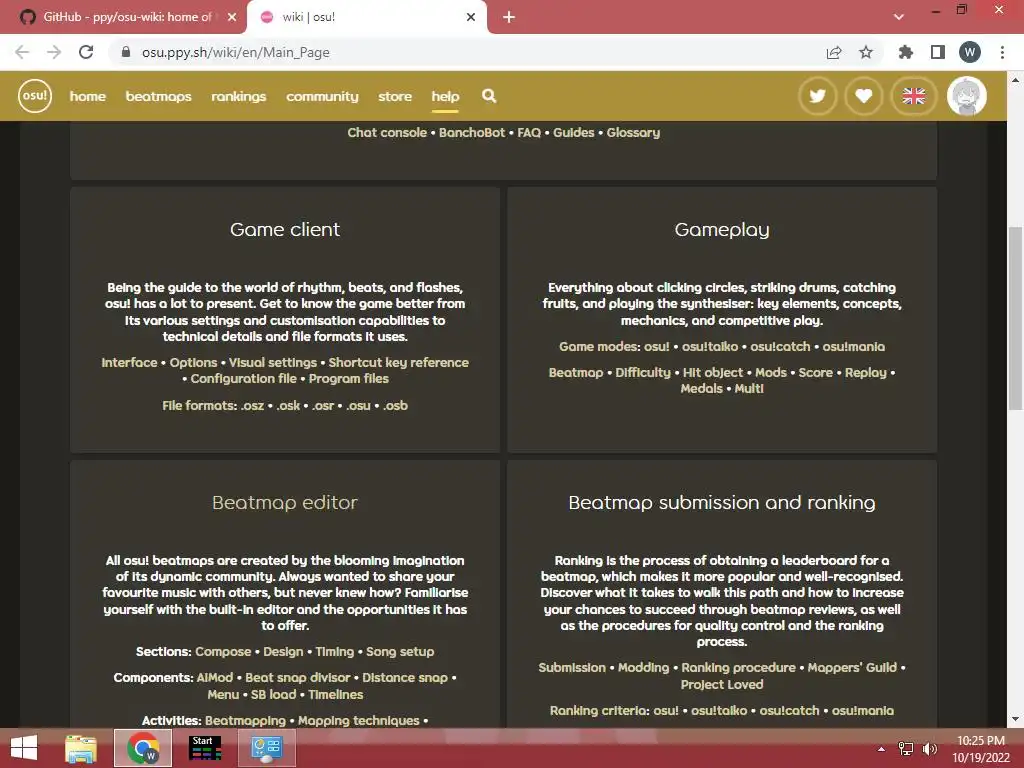1024x768 pixels.
Task: Open the AiMod component link
Action: click(x=215, y=678)
